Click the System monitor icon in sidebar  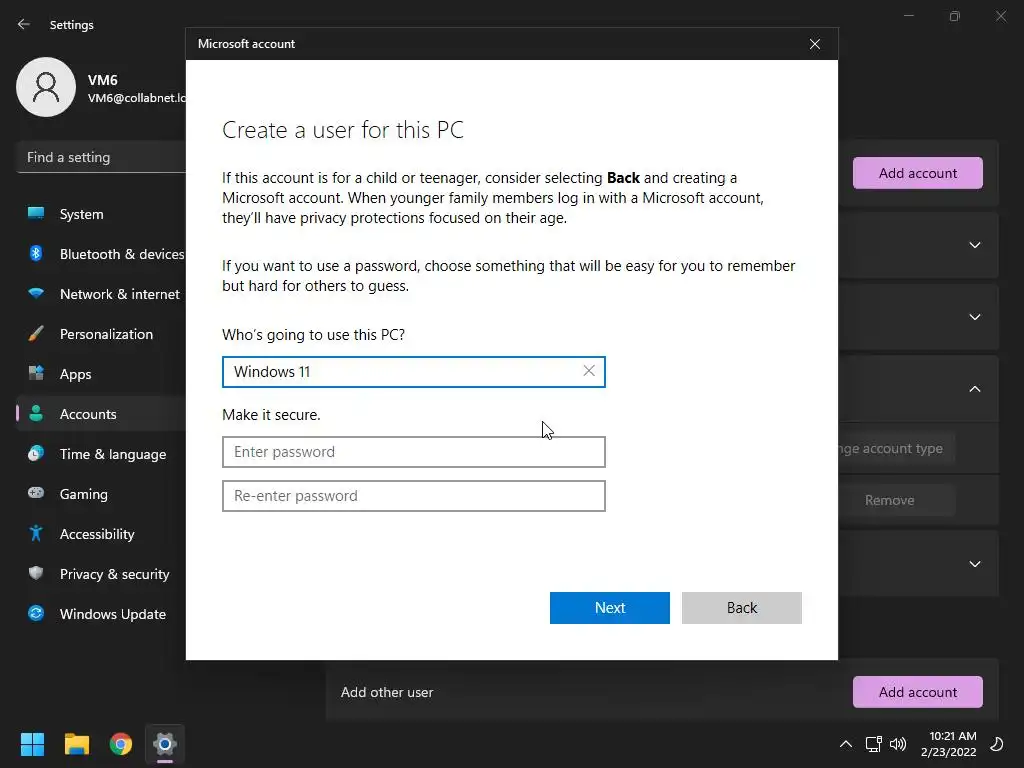(36, 214)
